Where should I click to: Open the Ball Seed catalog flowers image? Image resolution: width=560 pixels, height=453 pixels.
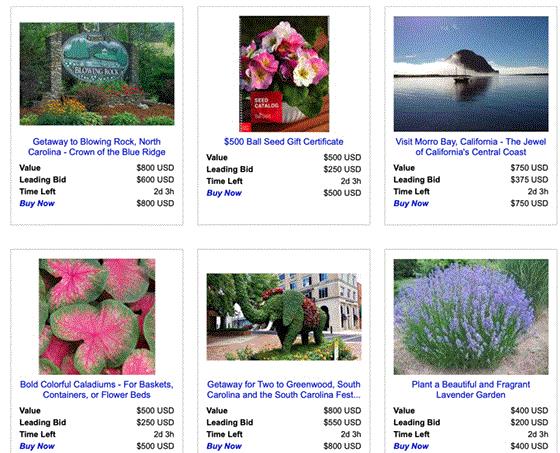(284, 74)
